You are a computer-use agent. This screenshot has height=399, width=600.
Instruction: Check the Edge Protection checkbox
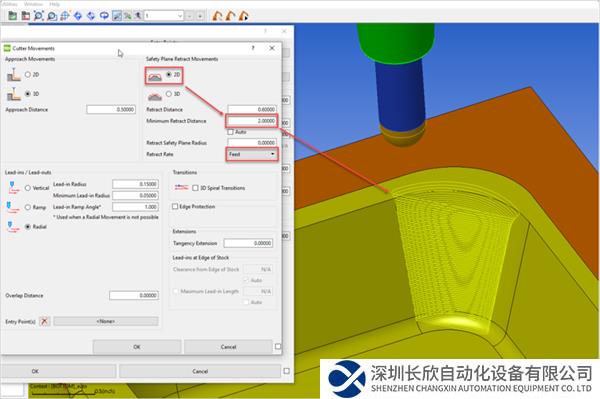coord(175,207)
